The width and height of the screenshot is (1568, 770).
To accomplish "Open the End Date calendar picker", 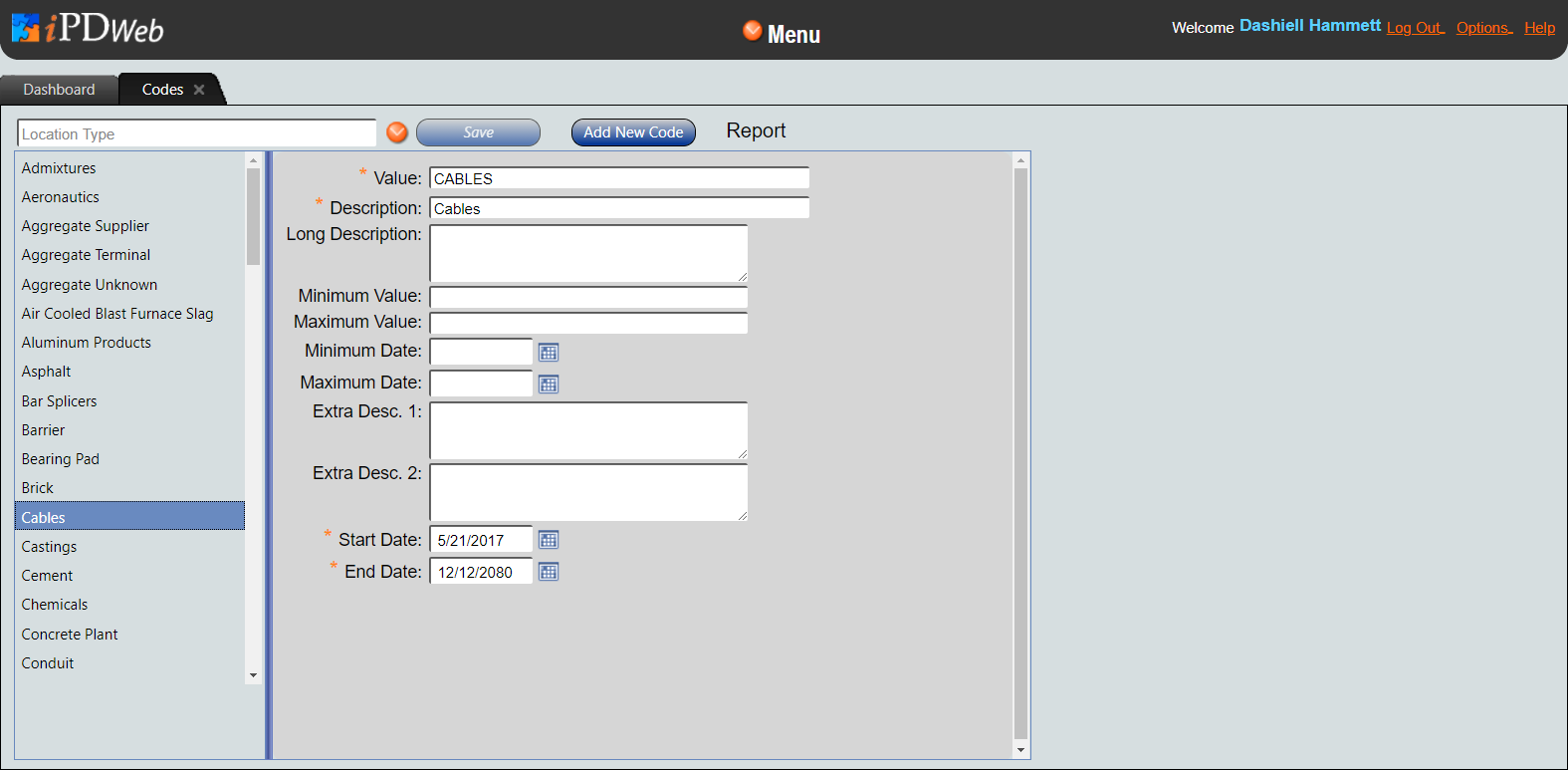I will [x=549, y=572].
